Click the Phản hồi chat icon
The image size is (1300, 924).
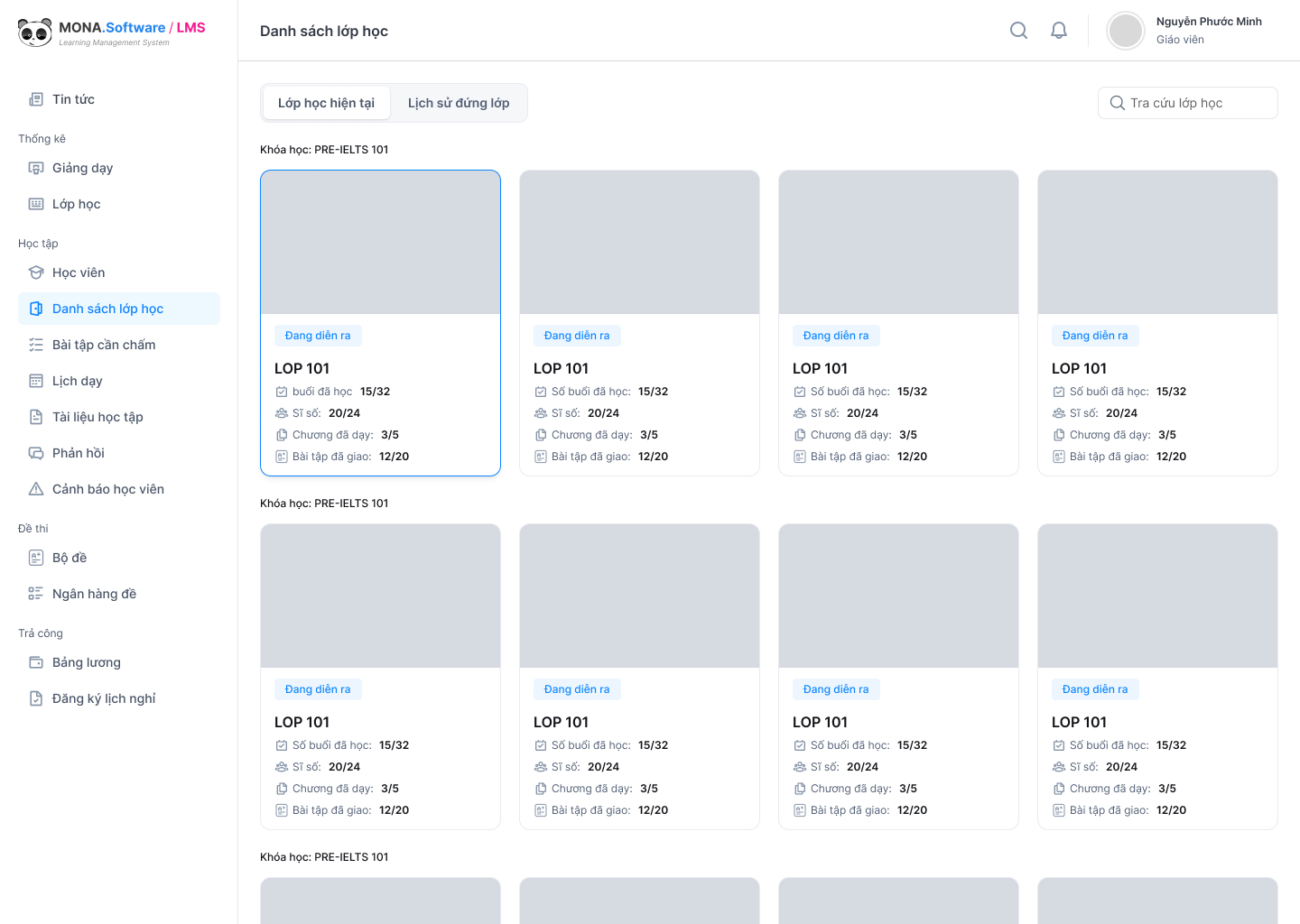pos(36,453)
